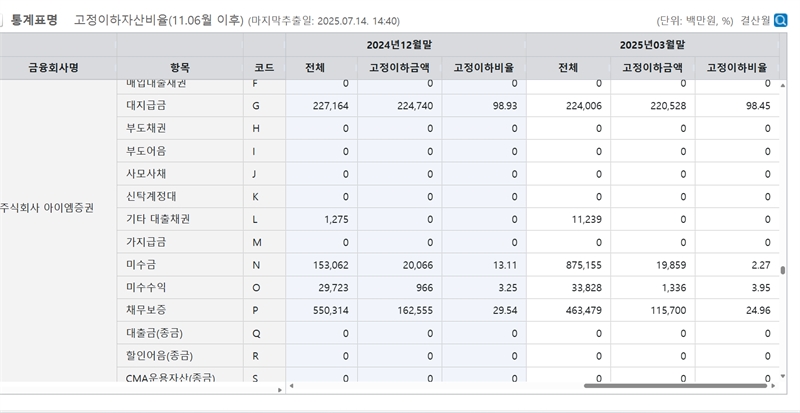Click the 통계표명 title label
The image size is (800, 413).
point(34,20)
